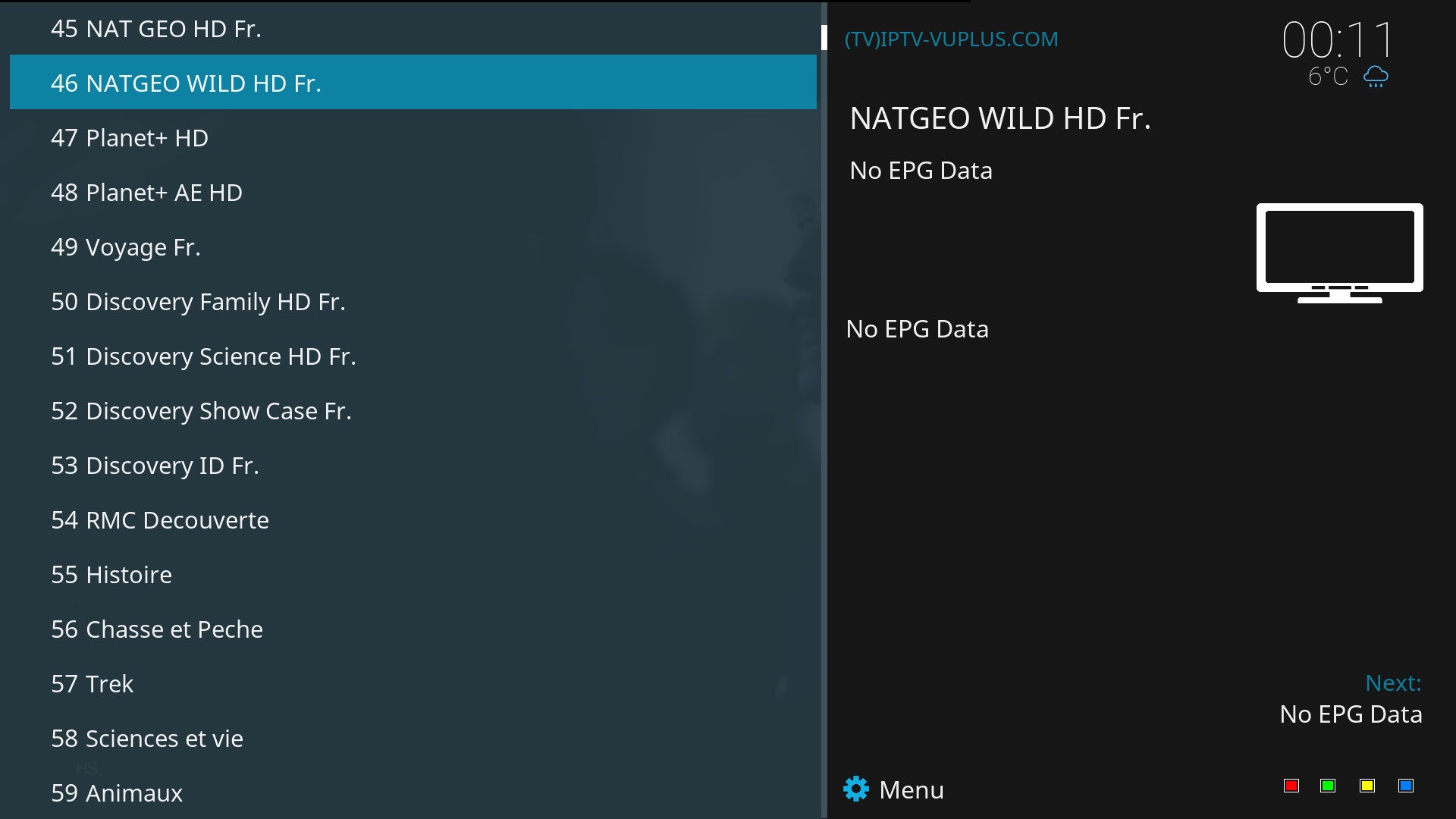This screenshot has height=819, width=1456.
Task: Click the (TV)IPTV-VUPLUS.COM group heading
Action: [x=951, y=39]
